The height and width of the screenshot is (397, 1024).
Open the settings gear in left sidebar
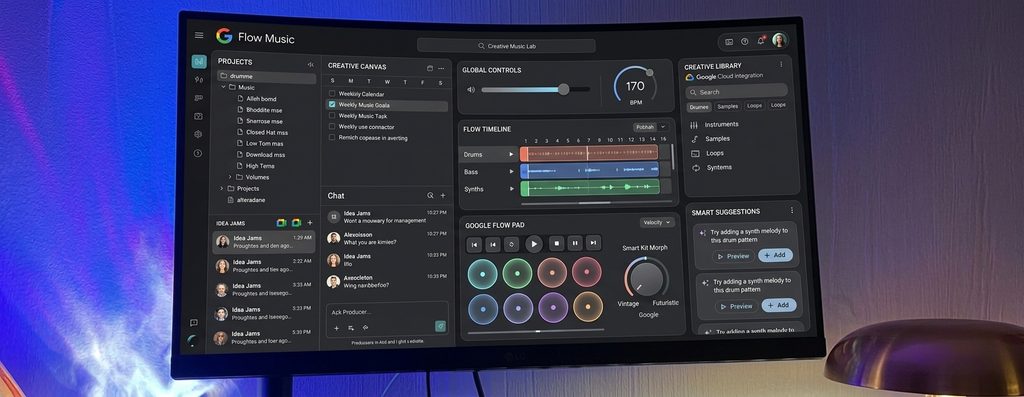tap(198, 135)
